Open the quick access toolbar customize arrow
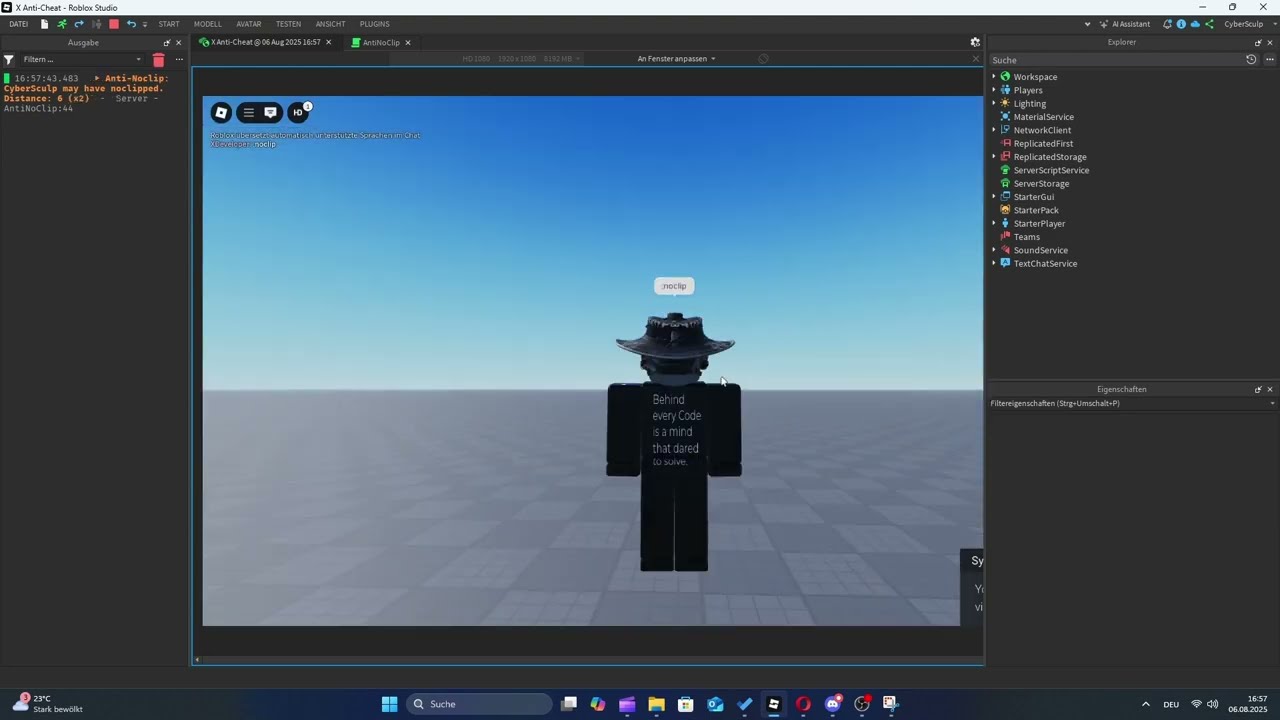1280x720 pixels. (x=145, y=24)
